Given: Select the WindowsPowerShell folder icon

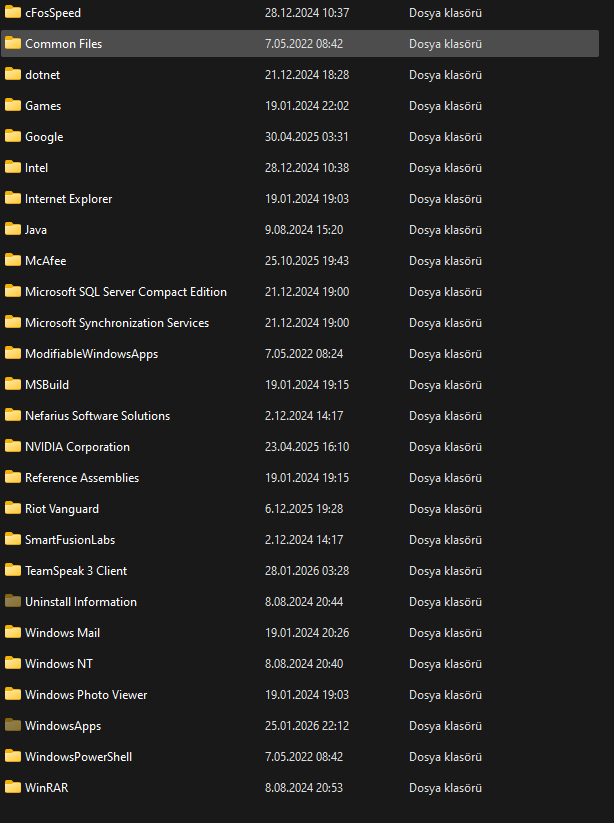Looking at the screenshot, I should (13, 755).
